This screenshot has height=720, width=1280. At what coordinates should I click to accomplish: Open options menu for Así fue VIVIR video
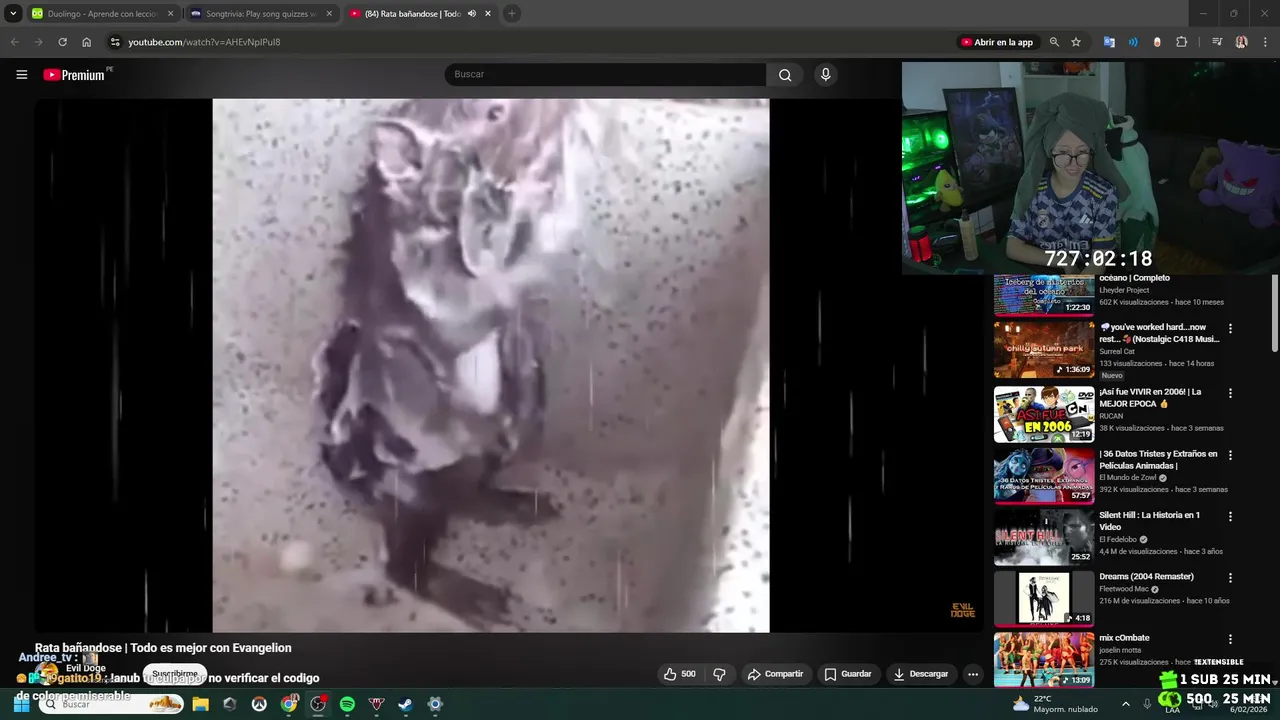[1230, 393]
